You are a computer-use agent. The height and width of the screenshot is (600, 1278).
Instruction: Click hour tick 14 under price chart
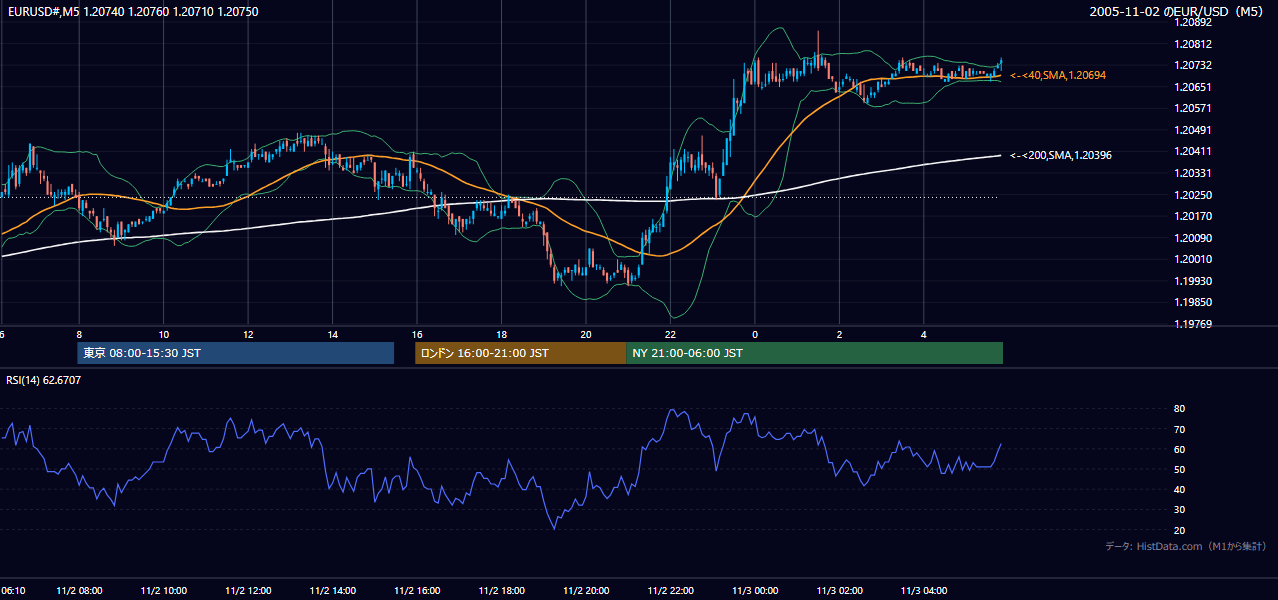[332, 334]
